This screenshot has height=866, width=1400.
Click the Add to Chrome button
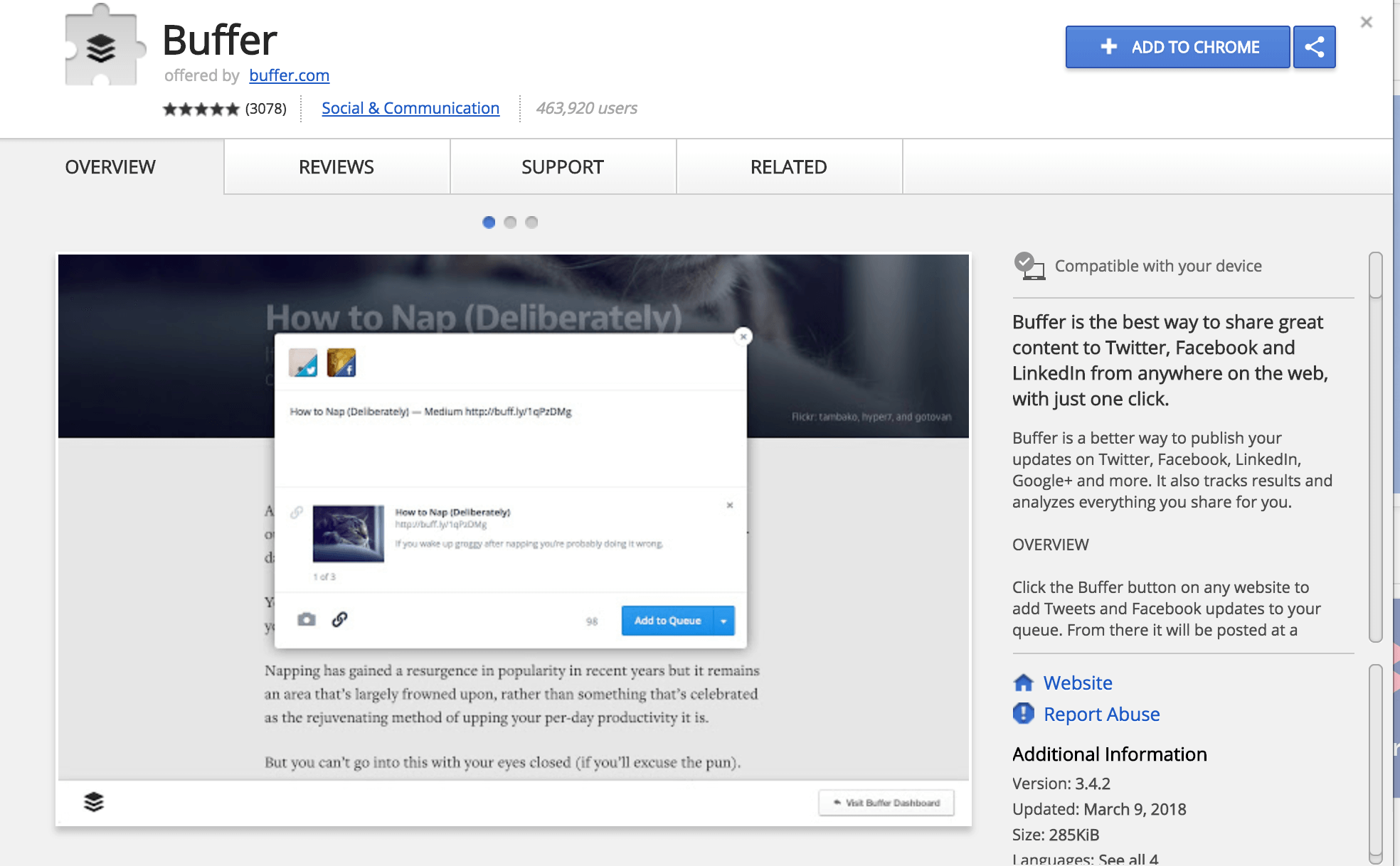1177,47
